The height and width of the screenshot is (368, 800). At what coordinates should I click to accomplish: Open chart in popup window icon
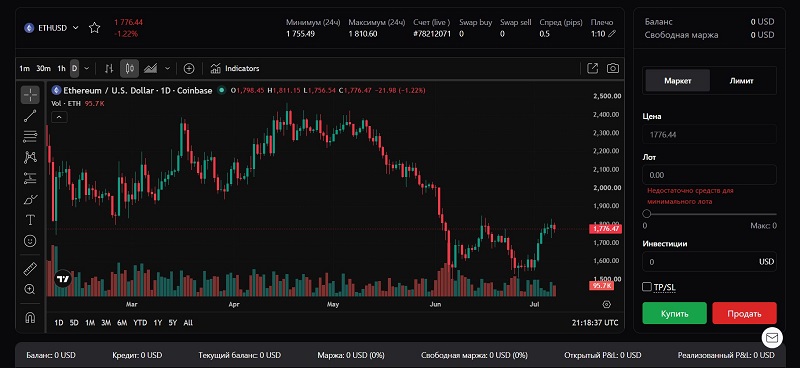pyautogui.click(x=592, y=68)
